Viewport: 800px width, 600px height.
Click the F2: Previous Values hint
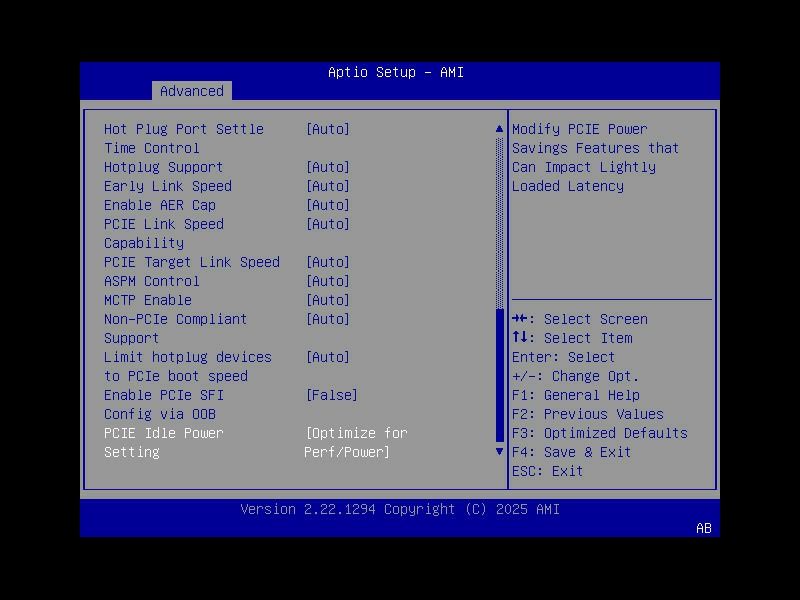coord(588,414)
